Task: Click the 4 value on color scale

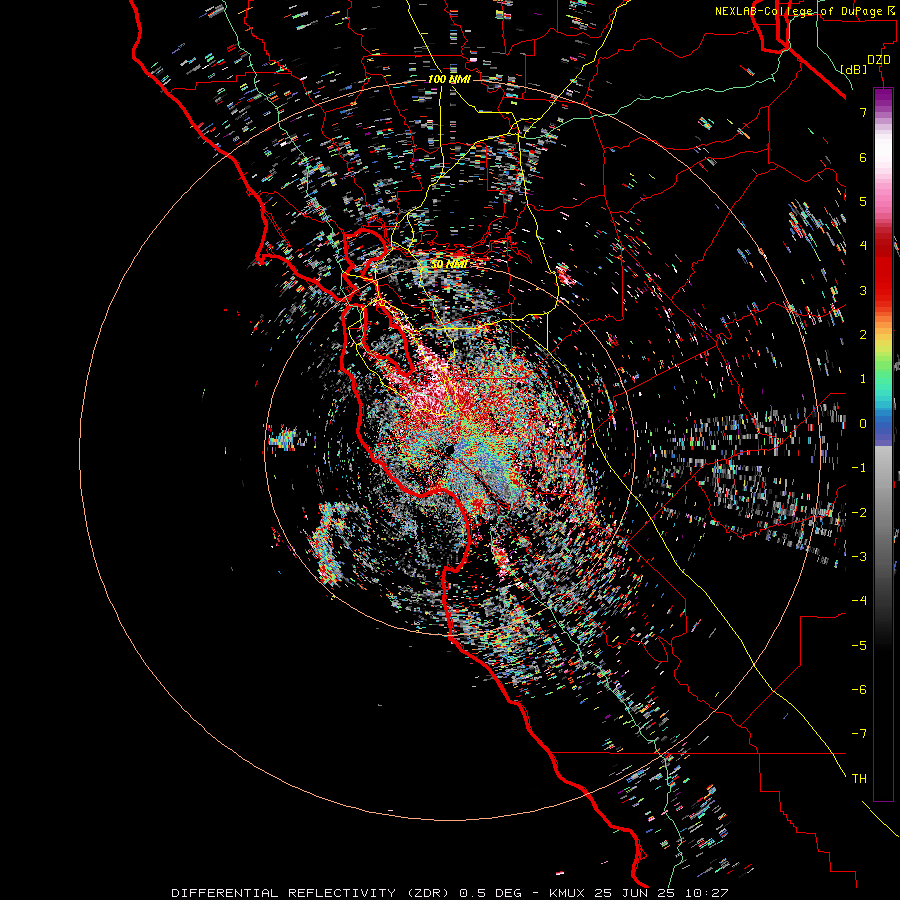Action: [863, 246]
